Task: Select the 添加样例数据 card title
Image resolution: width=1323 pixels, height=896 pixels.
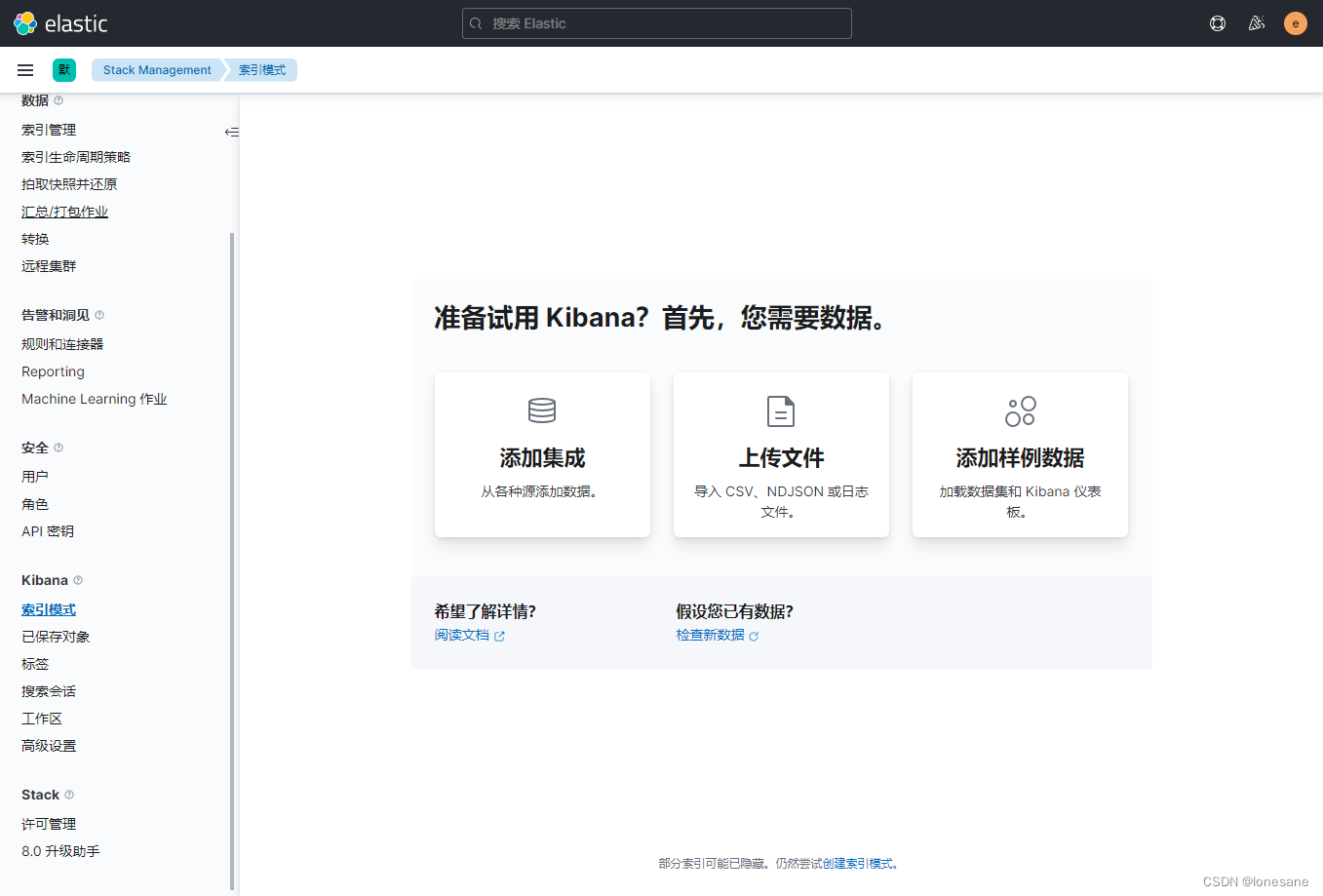Action: tap(1020, 458)
